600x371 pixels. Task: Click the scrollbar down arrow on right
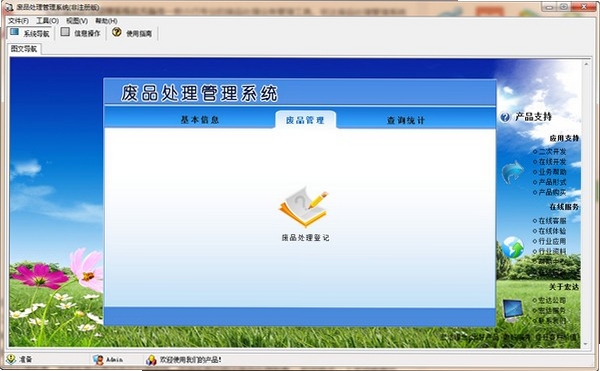[586, 344]
